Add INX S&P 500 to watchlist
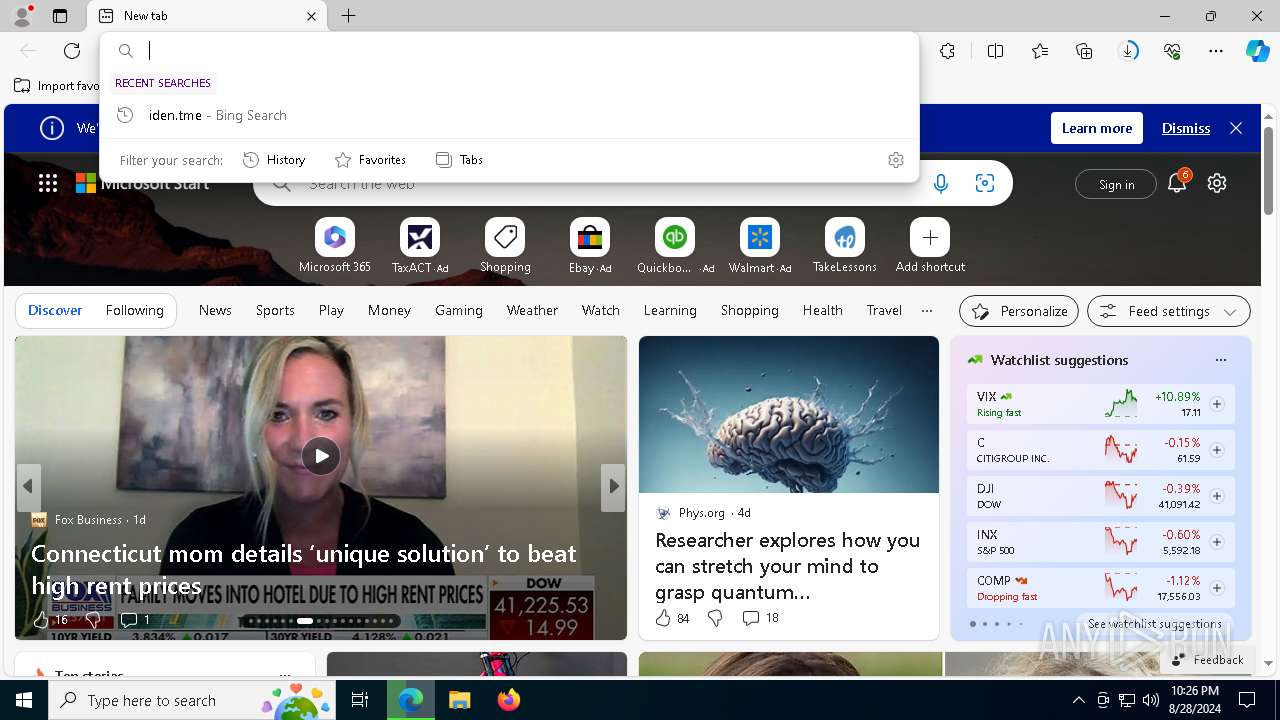This screenshot has height=720, width=1280. pyautogui.click(x=1217, y=542)
